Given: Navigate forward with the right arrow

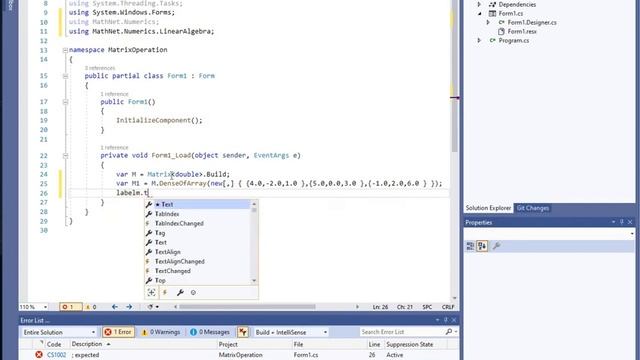Looking at the screenshot, I should 129,307.
